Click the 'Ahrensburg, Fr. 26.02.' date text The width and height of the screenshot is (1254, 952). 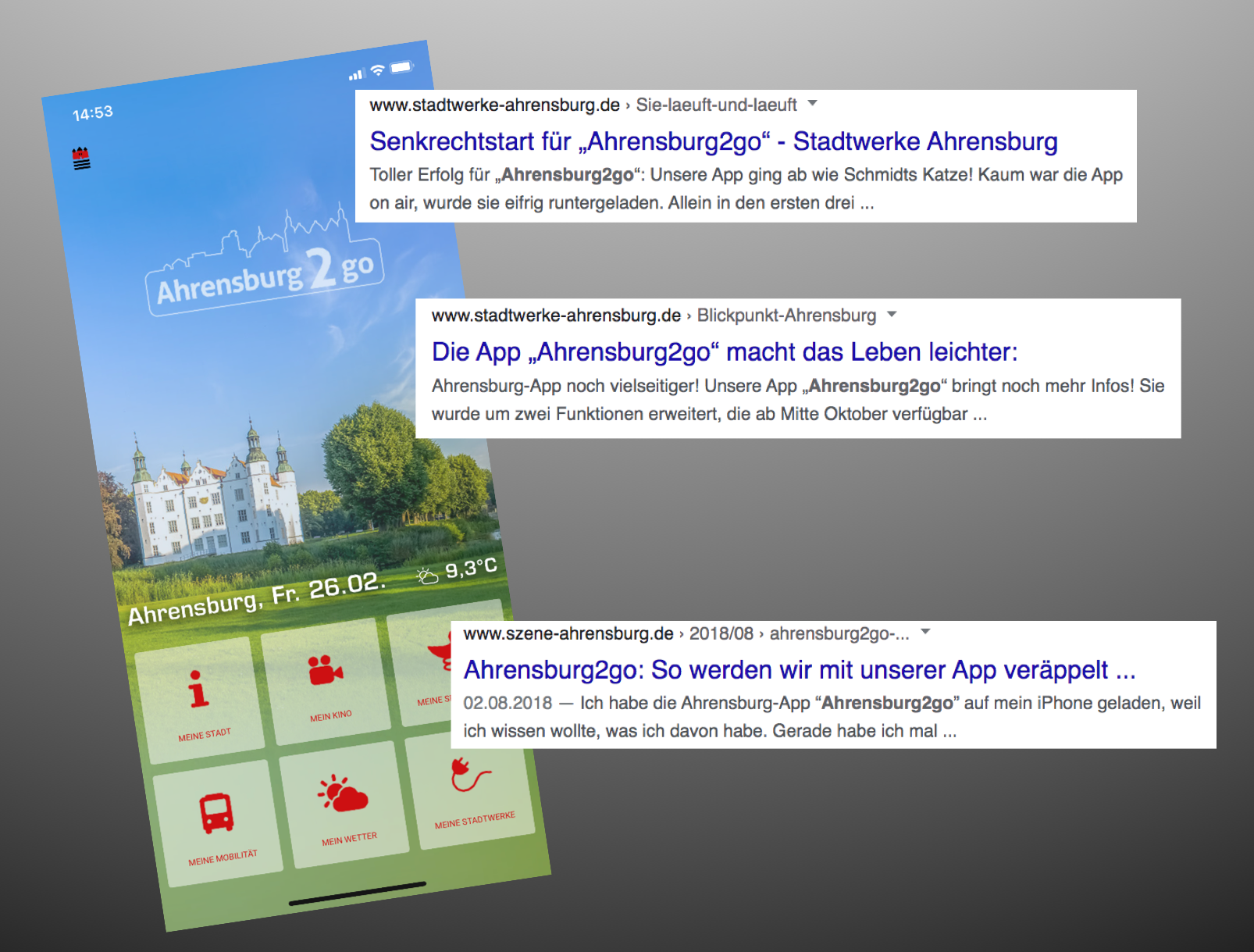pos(256,598)
